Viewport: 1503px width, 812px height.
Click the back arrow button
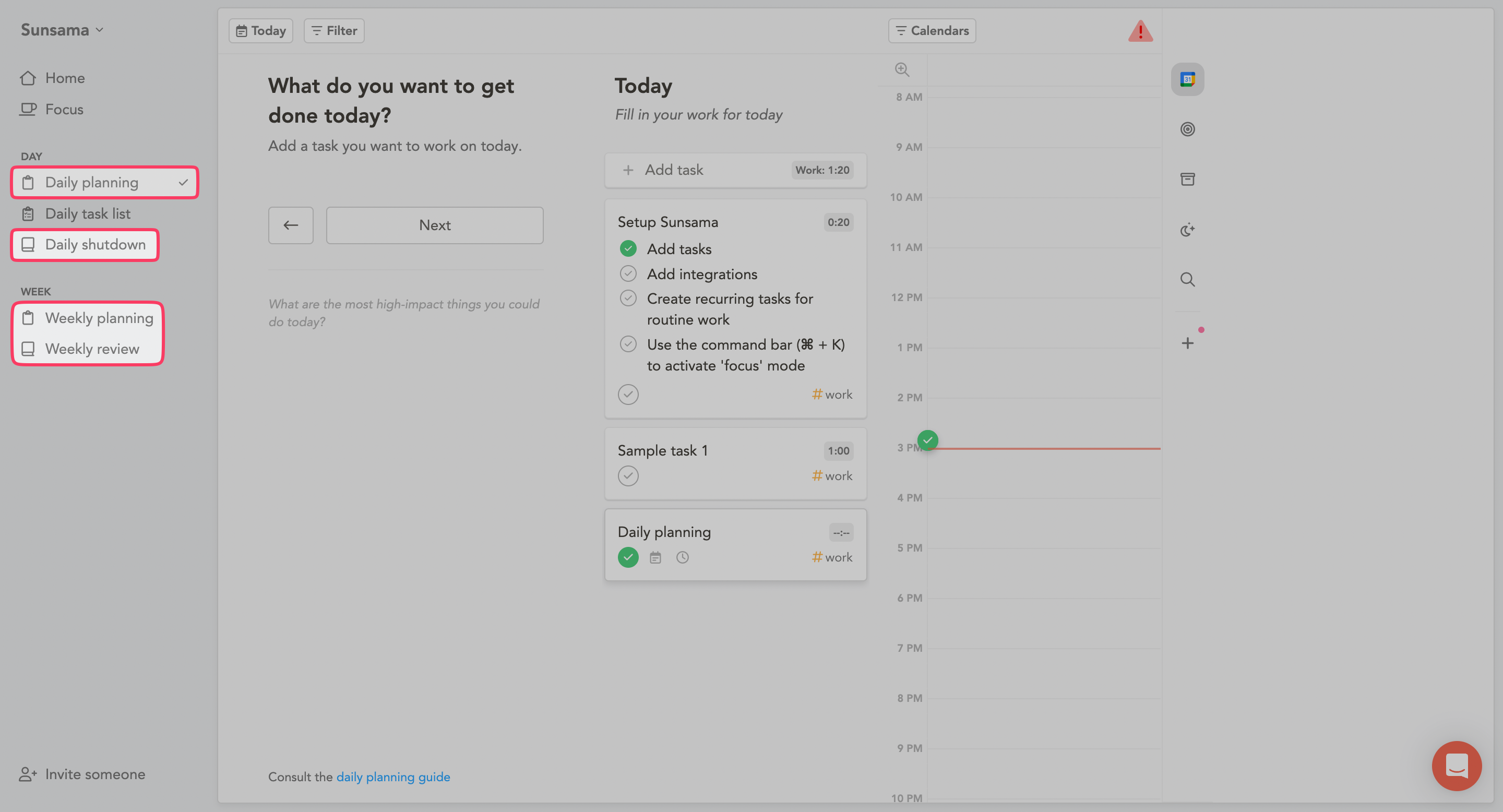(291, 225)
